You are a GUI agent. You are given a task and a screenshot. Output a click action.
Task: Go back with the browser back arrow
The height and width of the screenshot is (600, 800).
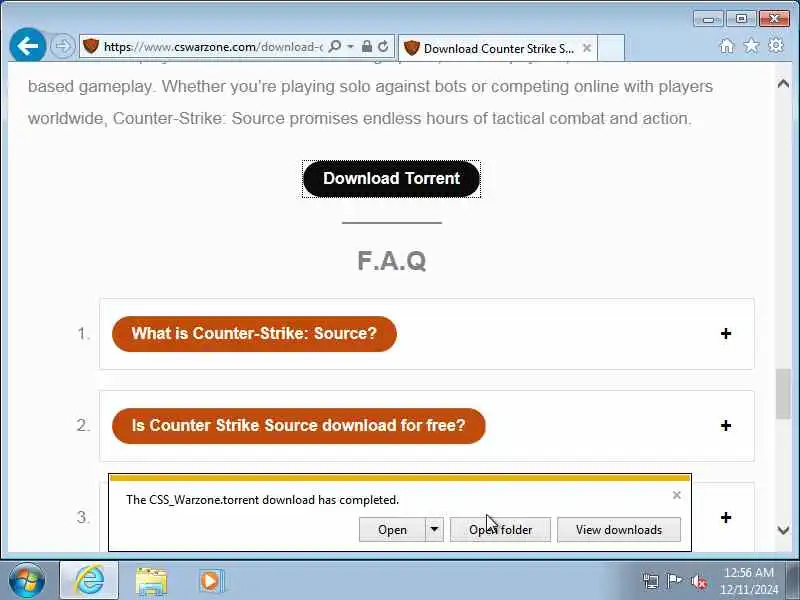tap(28, 46)
